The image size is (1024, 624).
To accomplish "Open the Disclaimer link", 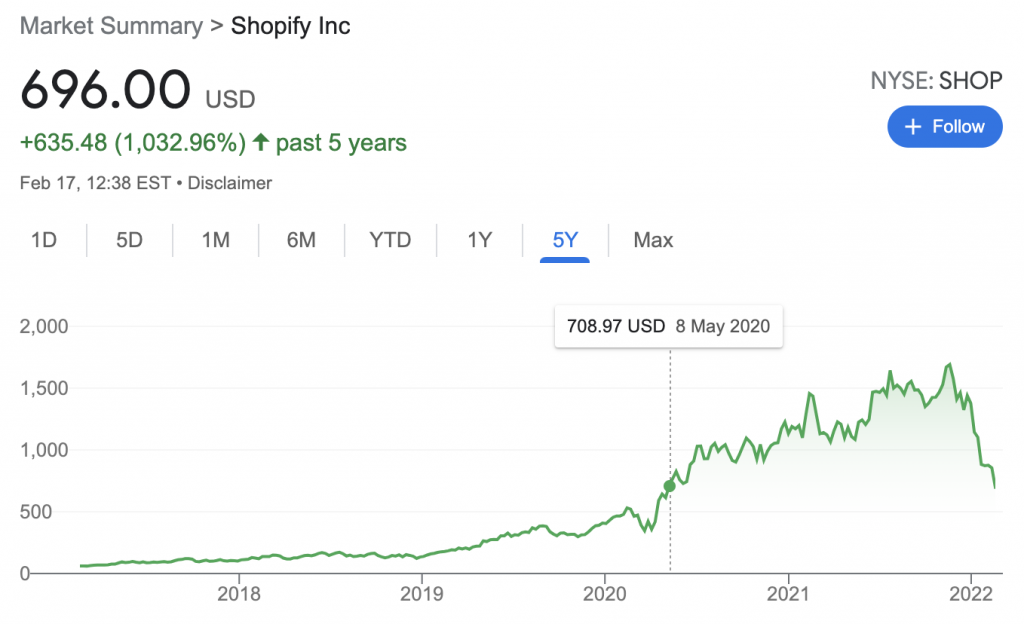I will [228, 183].
